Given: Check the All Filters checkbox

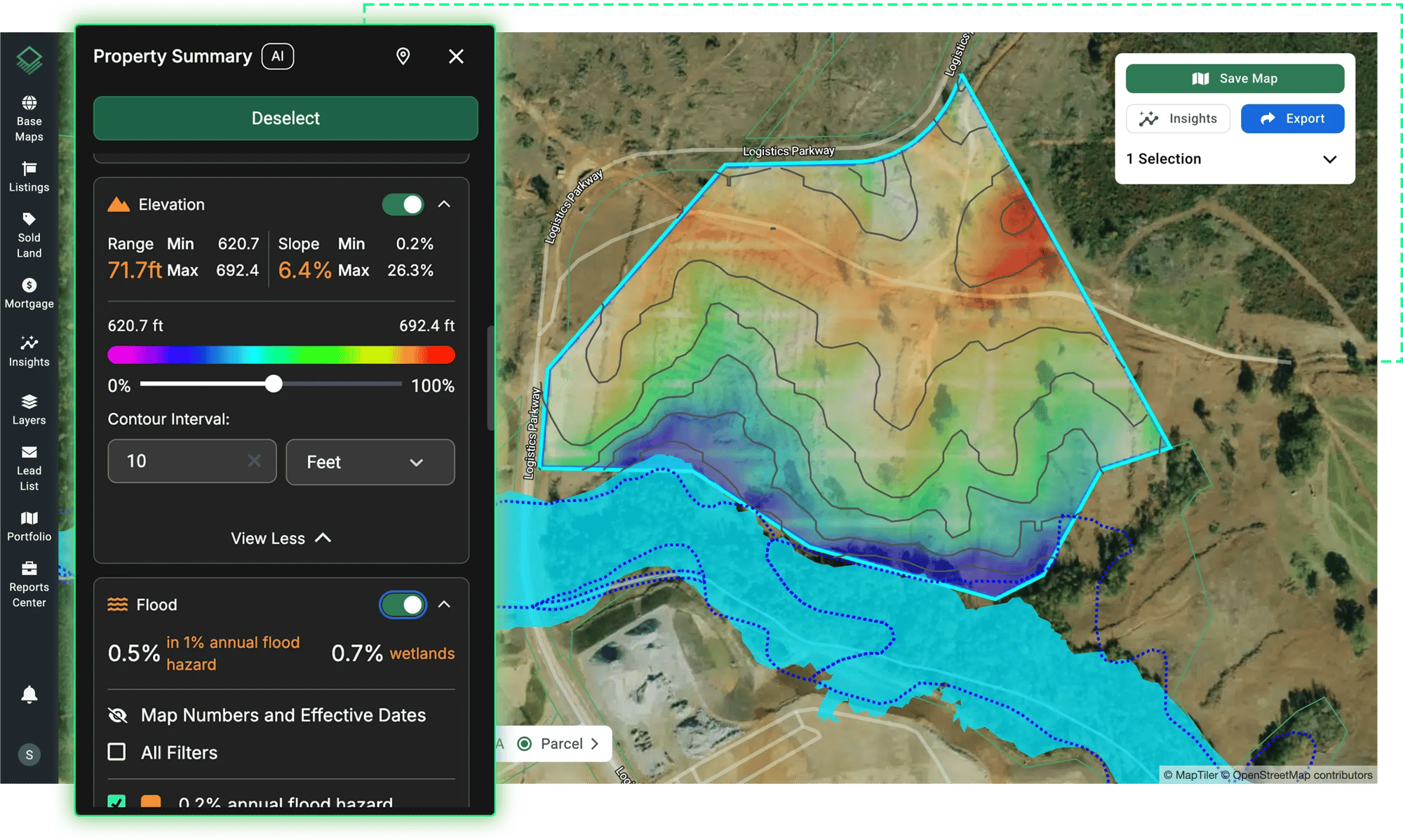Looking at the screenshot, I should [x=116, y=752].
